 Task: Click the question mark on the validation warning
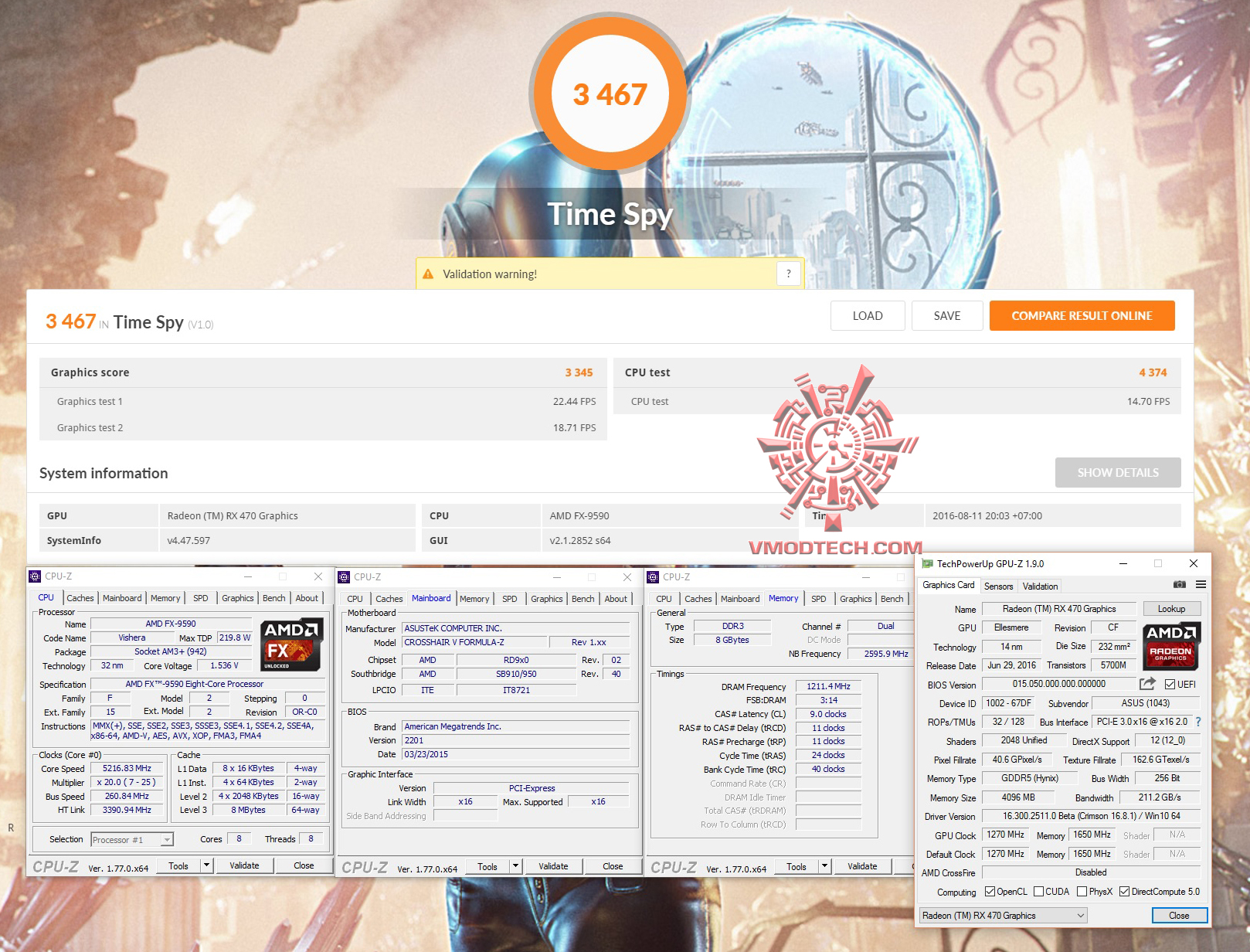point(788,274)
